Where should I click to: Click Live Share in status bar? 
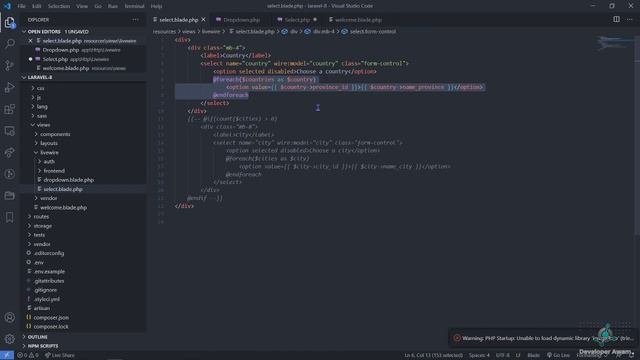coord(60,355)
